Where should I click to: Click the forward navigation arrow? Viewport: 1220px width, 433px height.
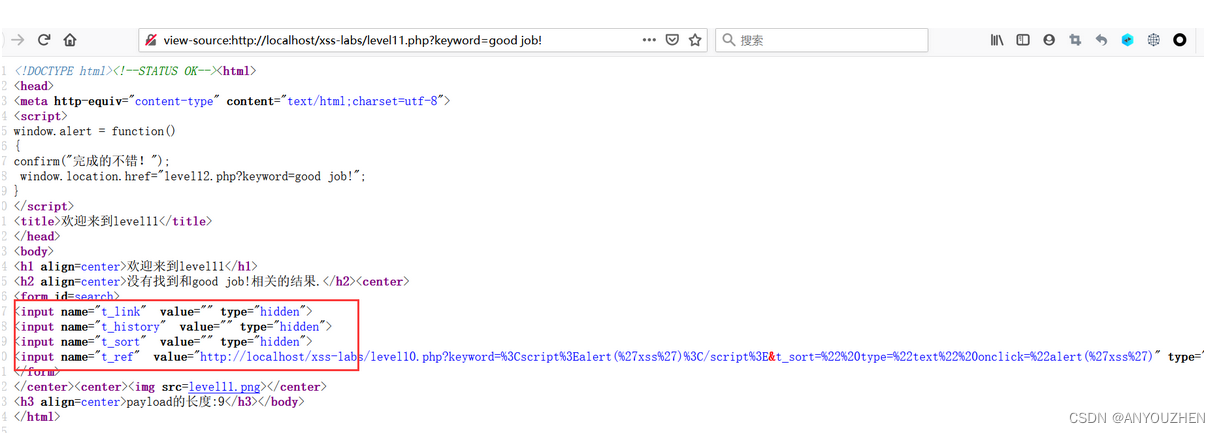pos(17,40)
